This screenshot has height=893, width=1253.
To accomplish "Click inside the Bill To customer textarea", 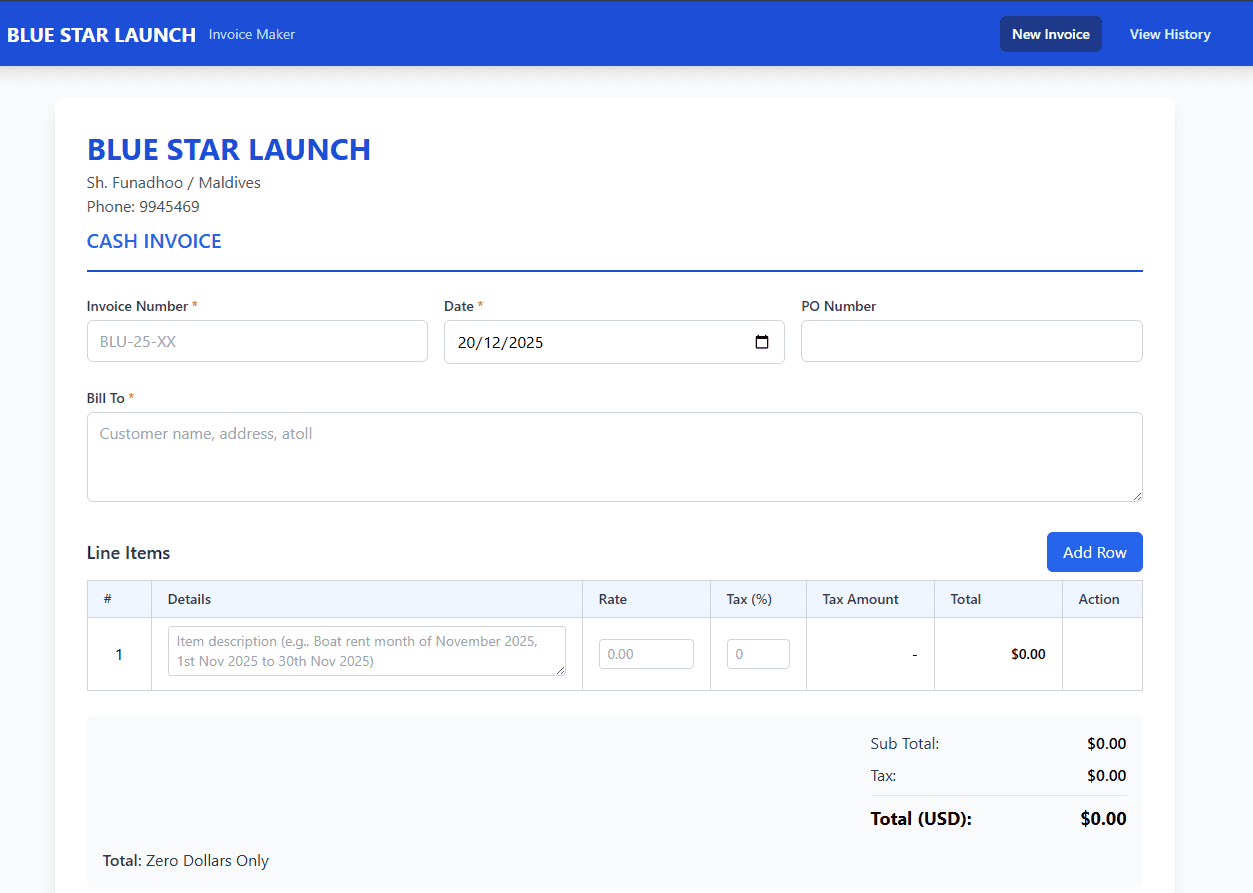I will 614,456.
